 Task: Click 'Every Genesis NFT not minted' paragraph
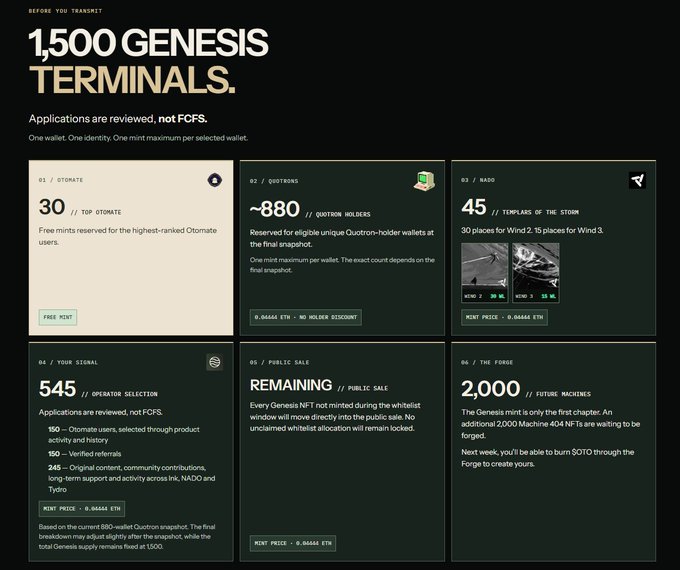click(x=335, y=416)
